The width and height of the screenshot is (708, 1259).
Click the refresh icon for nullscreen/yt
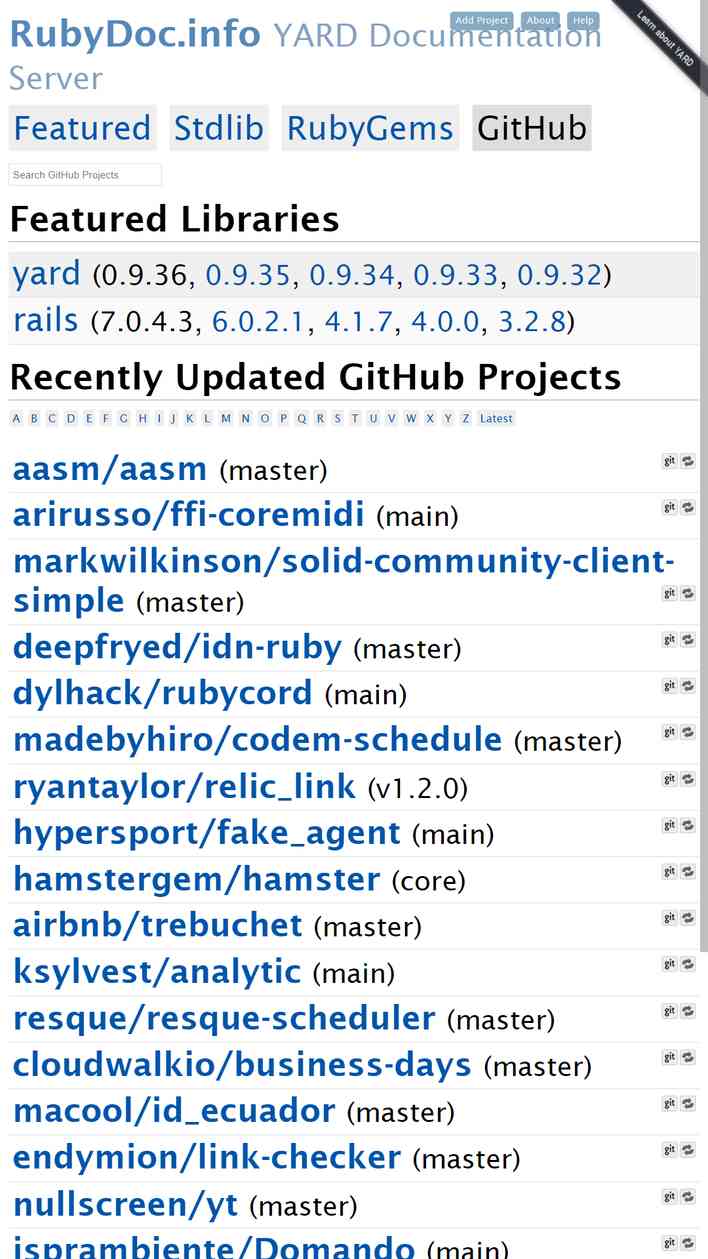(x=688, y=1197)
